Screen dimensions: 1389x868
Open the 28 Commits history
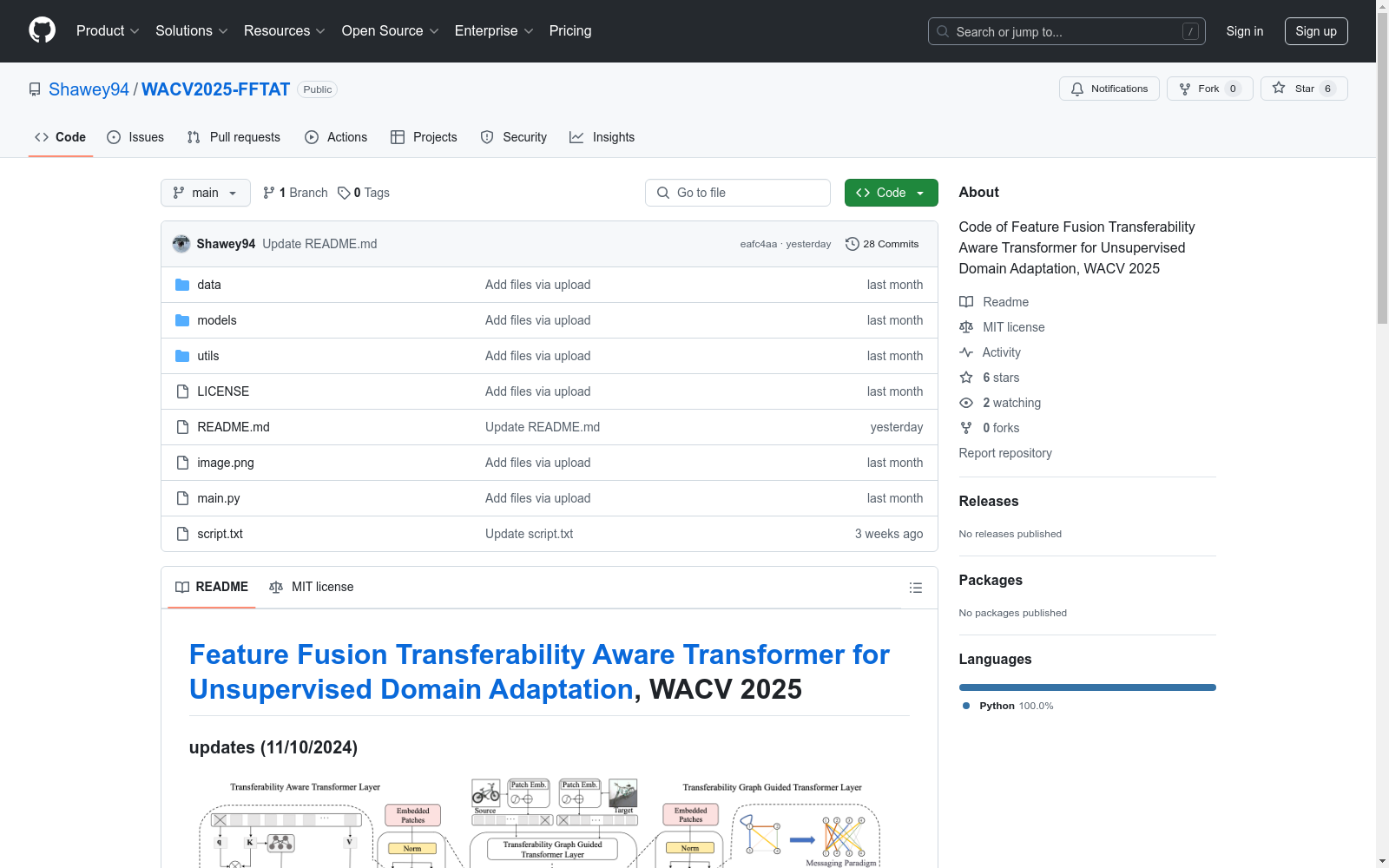click(x=882, y=244)
